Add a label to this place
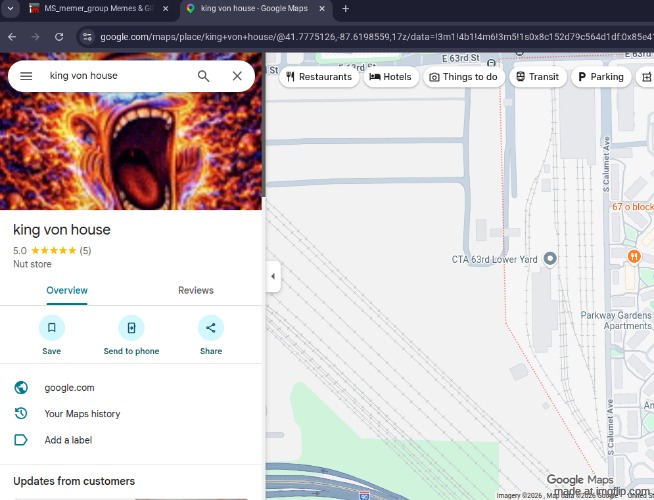This screenshot has width=654, height=500. tap(68, 440)
